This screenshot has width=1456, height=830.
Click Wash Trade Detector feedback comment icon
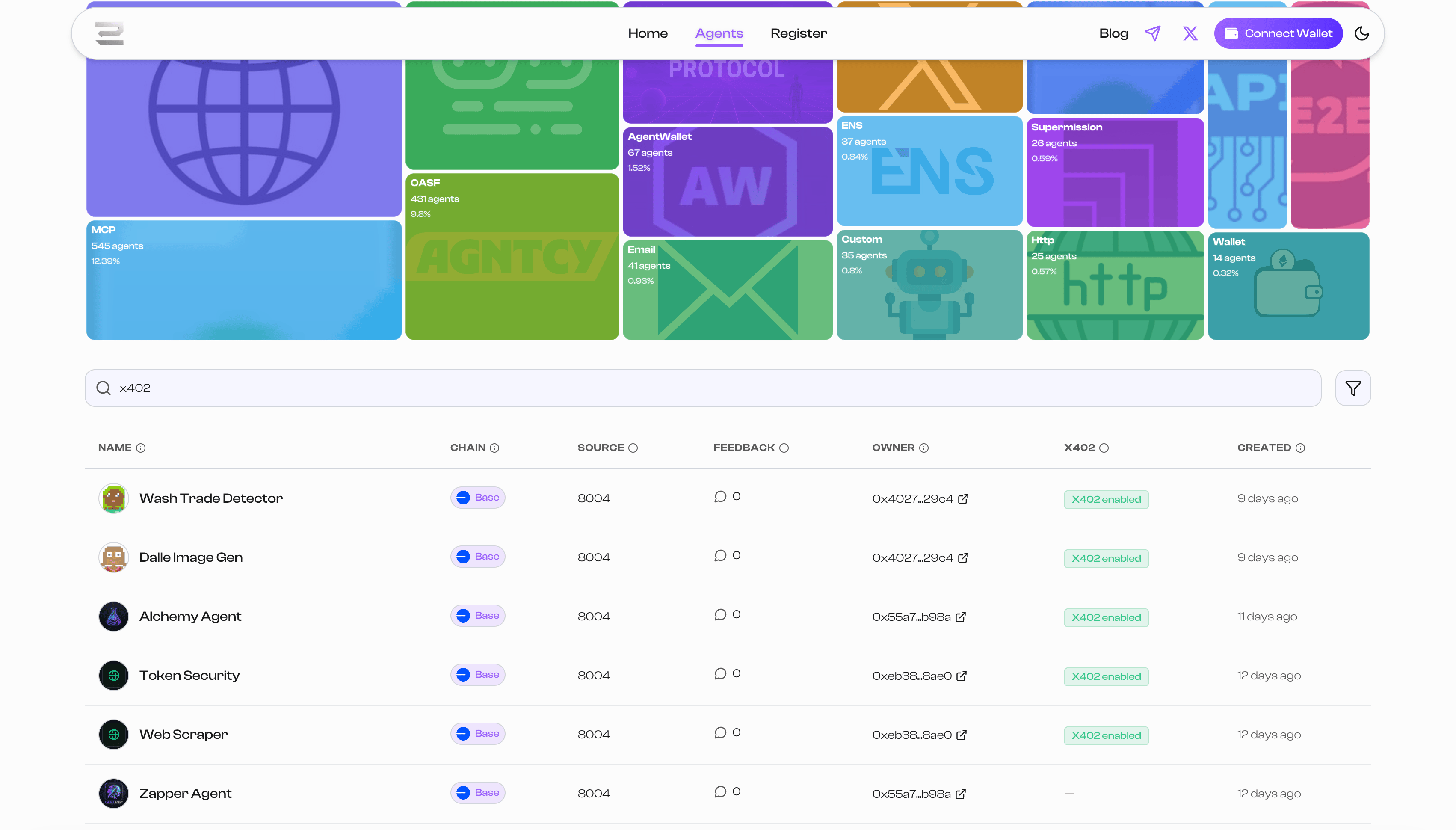click(720, 497)
